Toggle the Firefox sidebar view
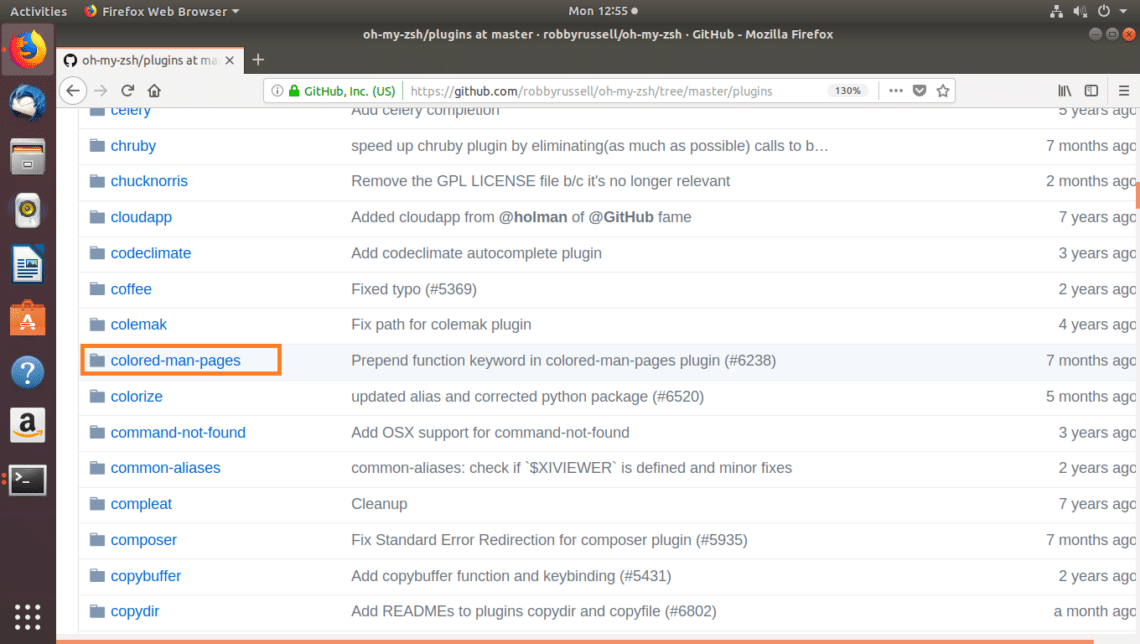The height and width of the screenshot is (644, 1140). 1092,91
